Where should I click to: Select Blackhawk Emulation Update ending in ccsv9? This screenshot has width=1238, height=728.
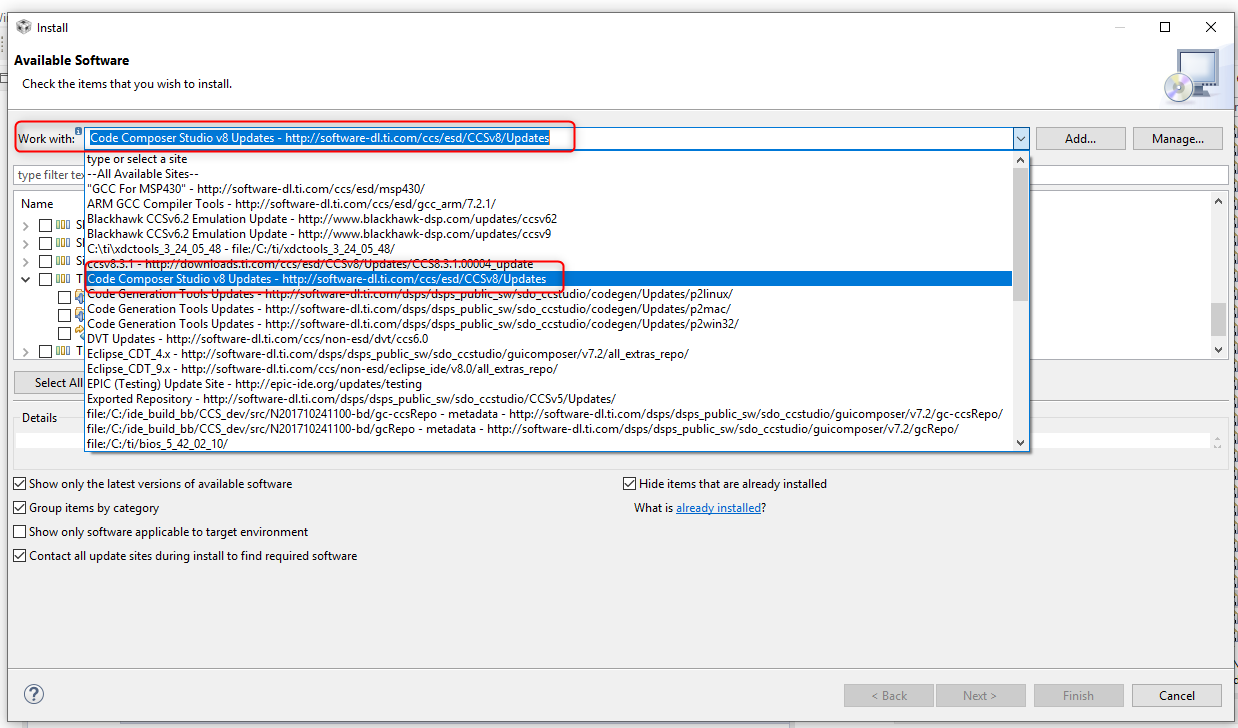tap(548, 234)
